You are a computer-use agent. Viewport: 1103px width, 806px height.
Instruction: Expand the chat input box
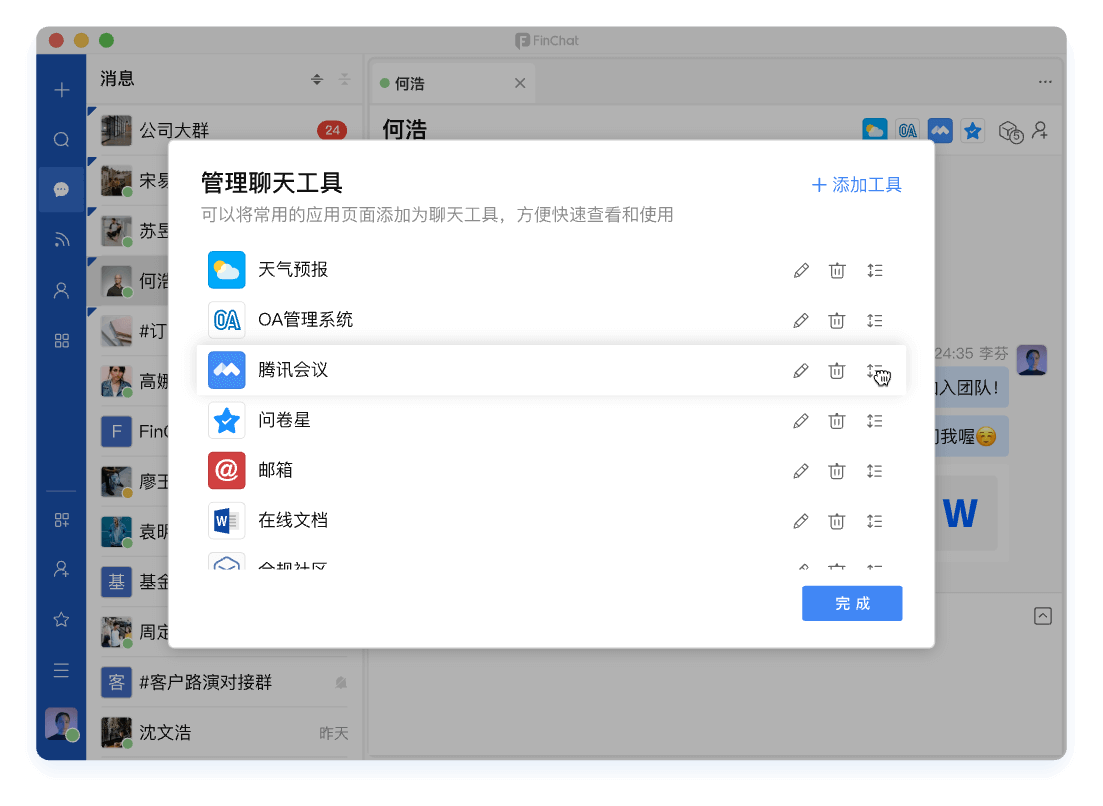pyautogui.click(x=1043, y=616)
